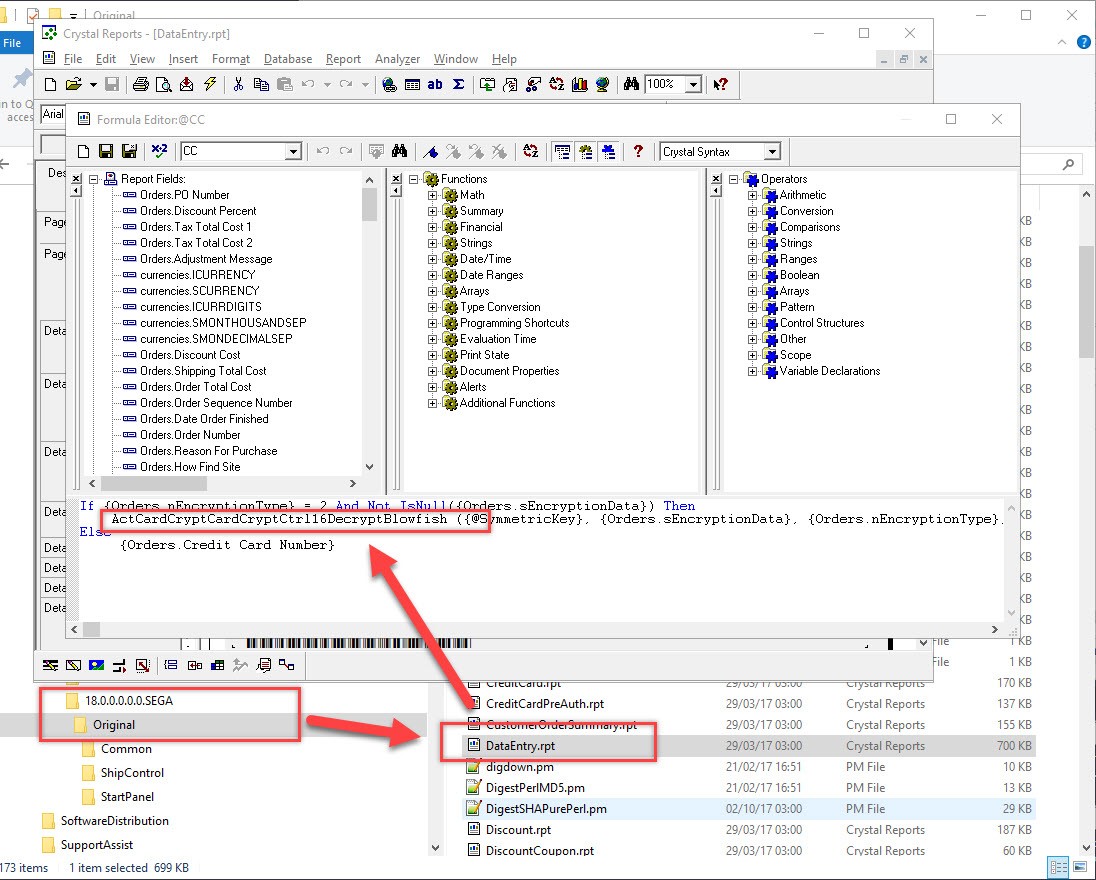The height and width of the screenshot is (880, 1096).
Task: Click Insert Summary sigma icon
Action: point(458,85)
